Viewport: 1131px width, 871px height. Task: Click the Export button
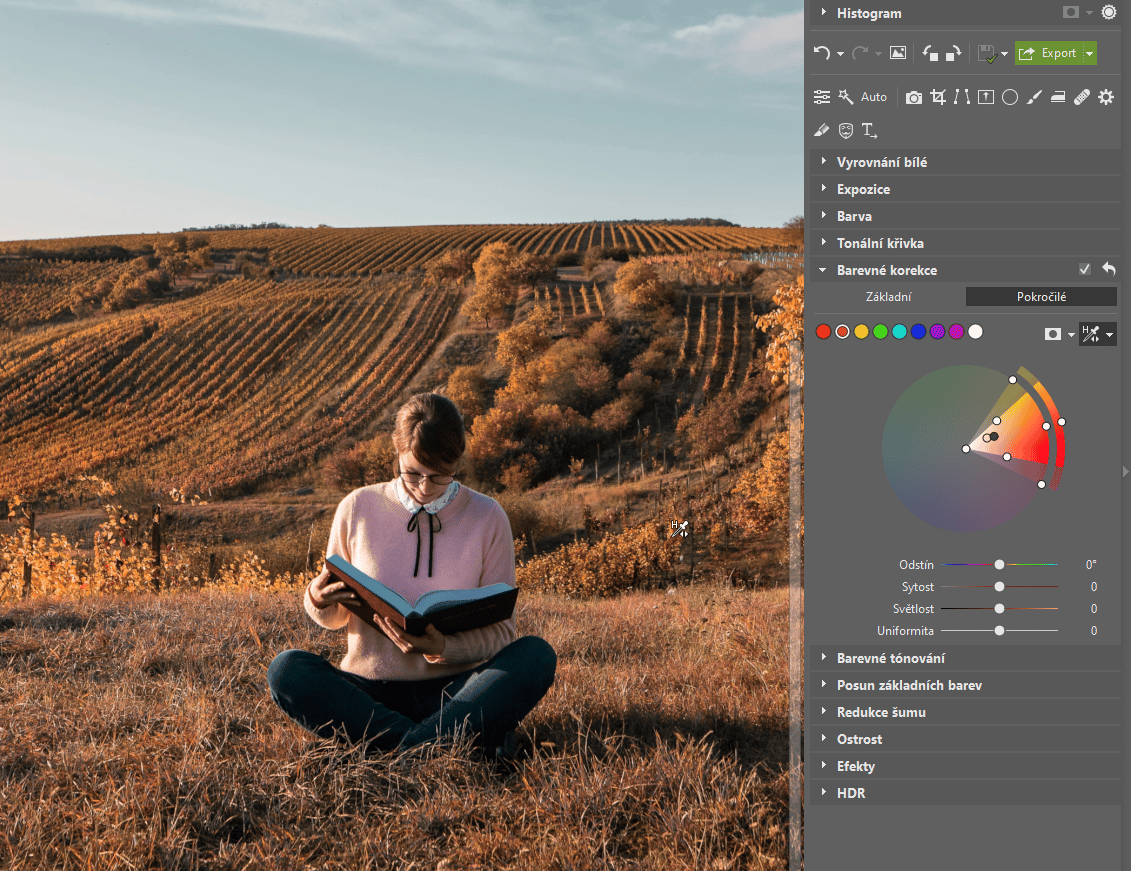click(x=1048, y=52)
